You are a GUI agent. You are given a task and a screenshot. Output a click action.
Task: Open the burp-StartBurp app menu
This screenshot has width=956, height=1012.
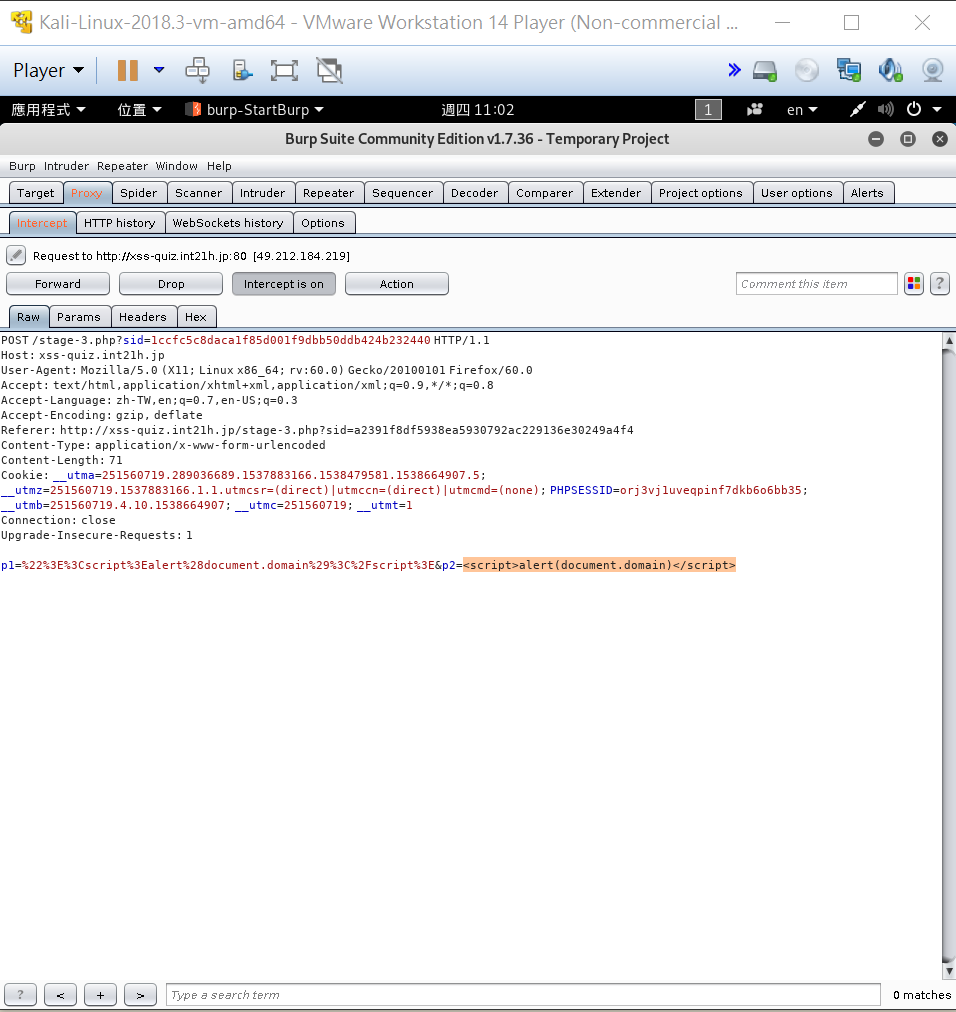coord(254,110)
